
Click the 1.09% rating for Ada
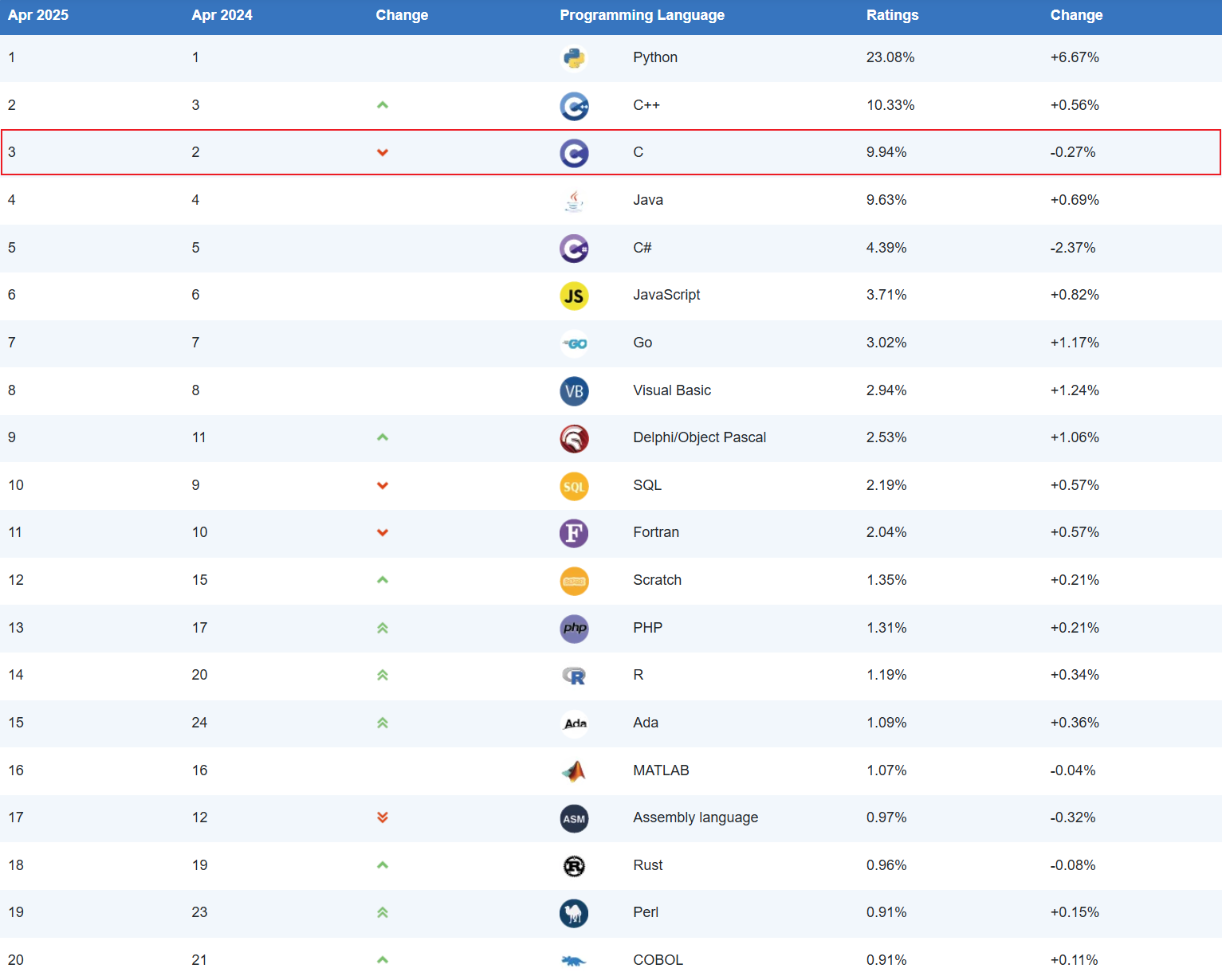coord(886,723)
